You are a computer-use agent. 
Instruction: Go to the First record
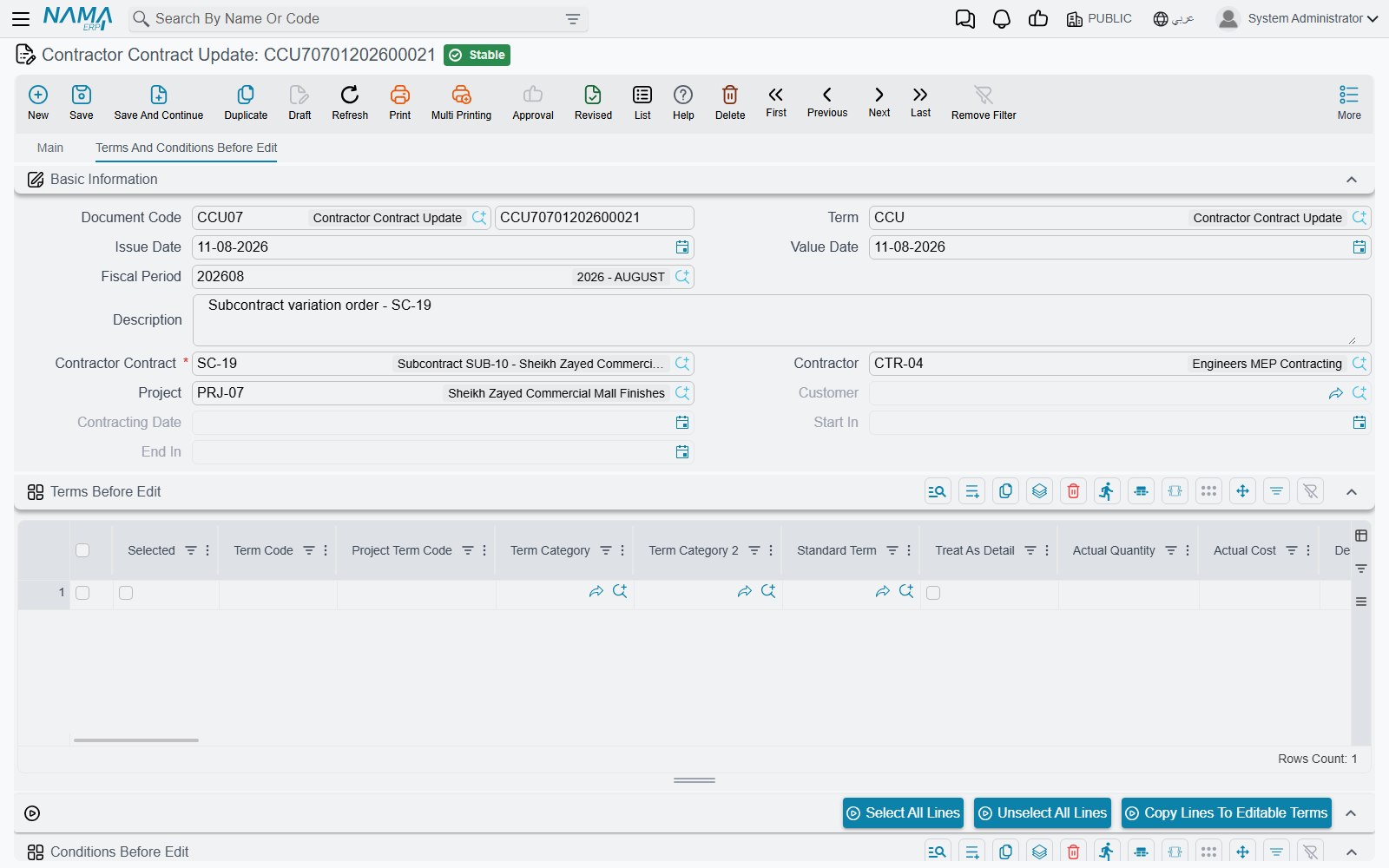tap(776, 102)
